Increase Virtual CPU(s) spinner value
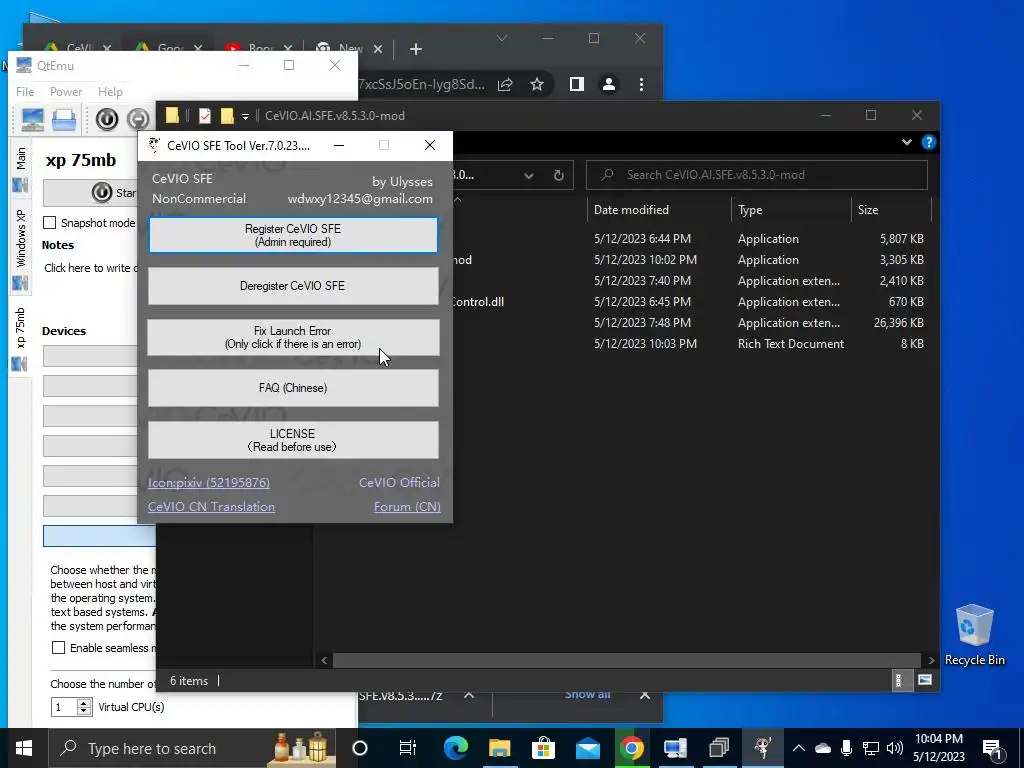This screenshot has width=1024, height=768. [x=84, y=703]
